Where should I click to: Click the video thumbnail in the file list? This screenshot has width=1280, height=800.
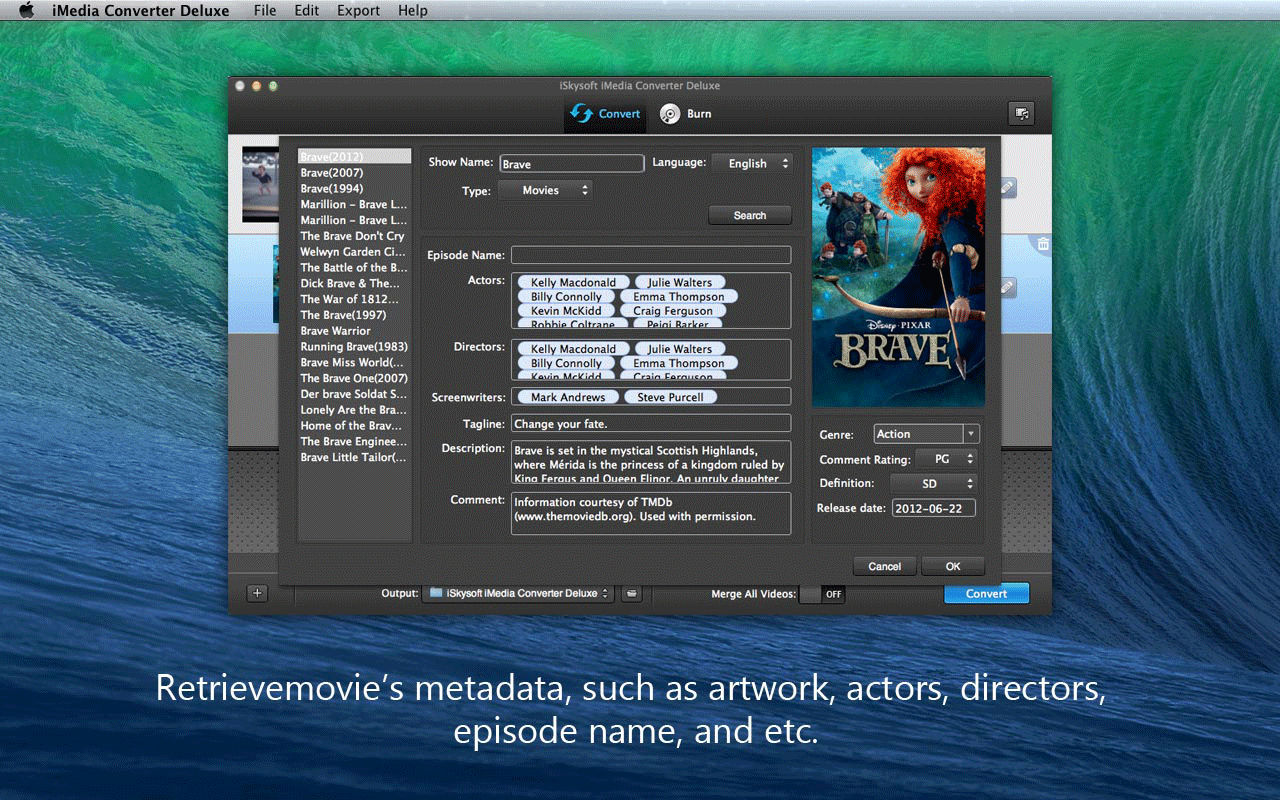tap(260, 185)
